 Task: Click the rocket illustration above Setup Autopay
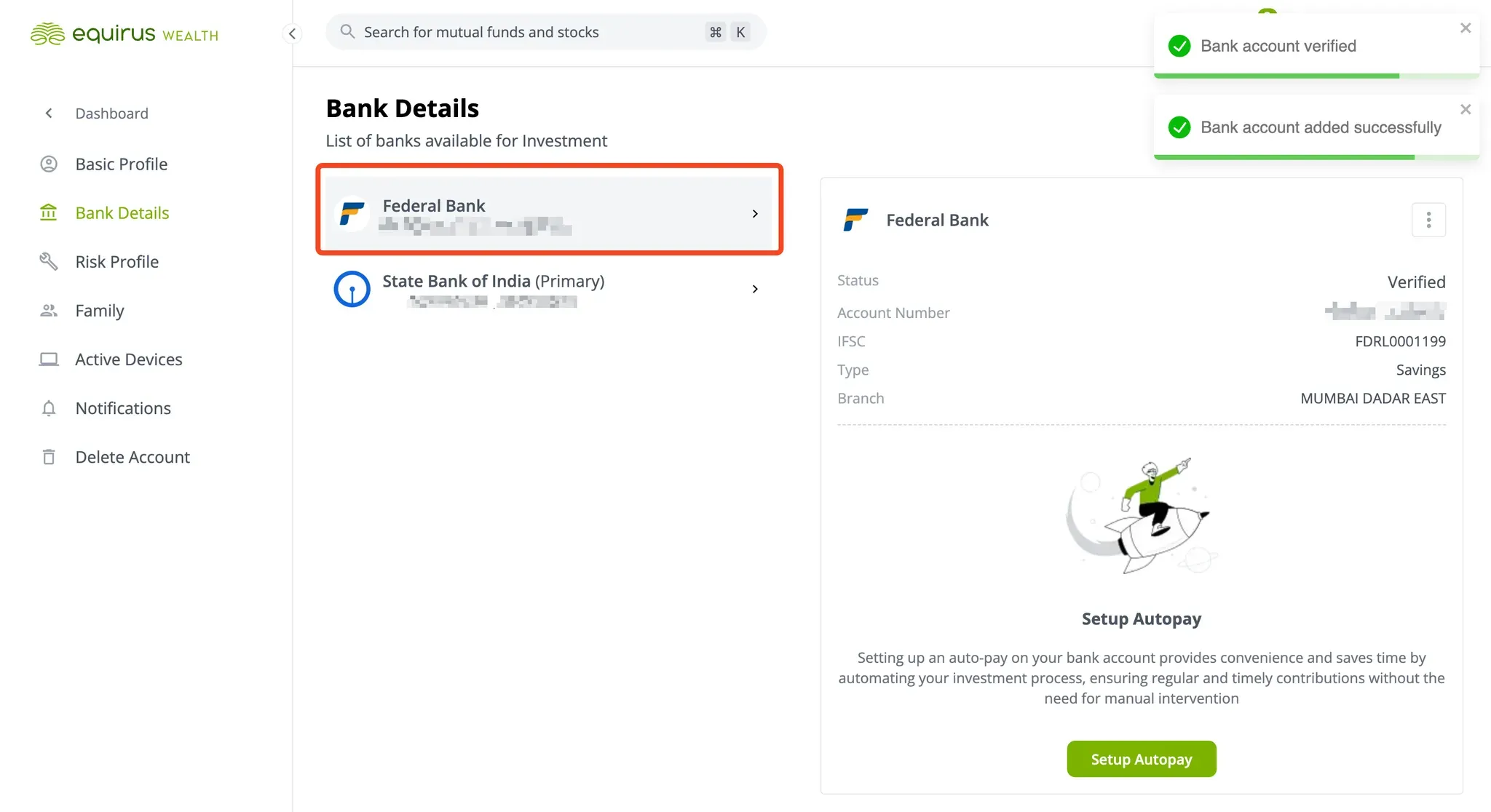(x=1142, y=516)
